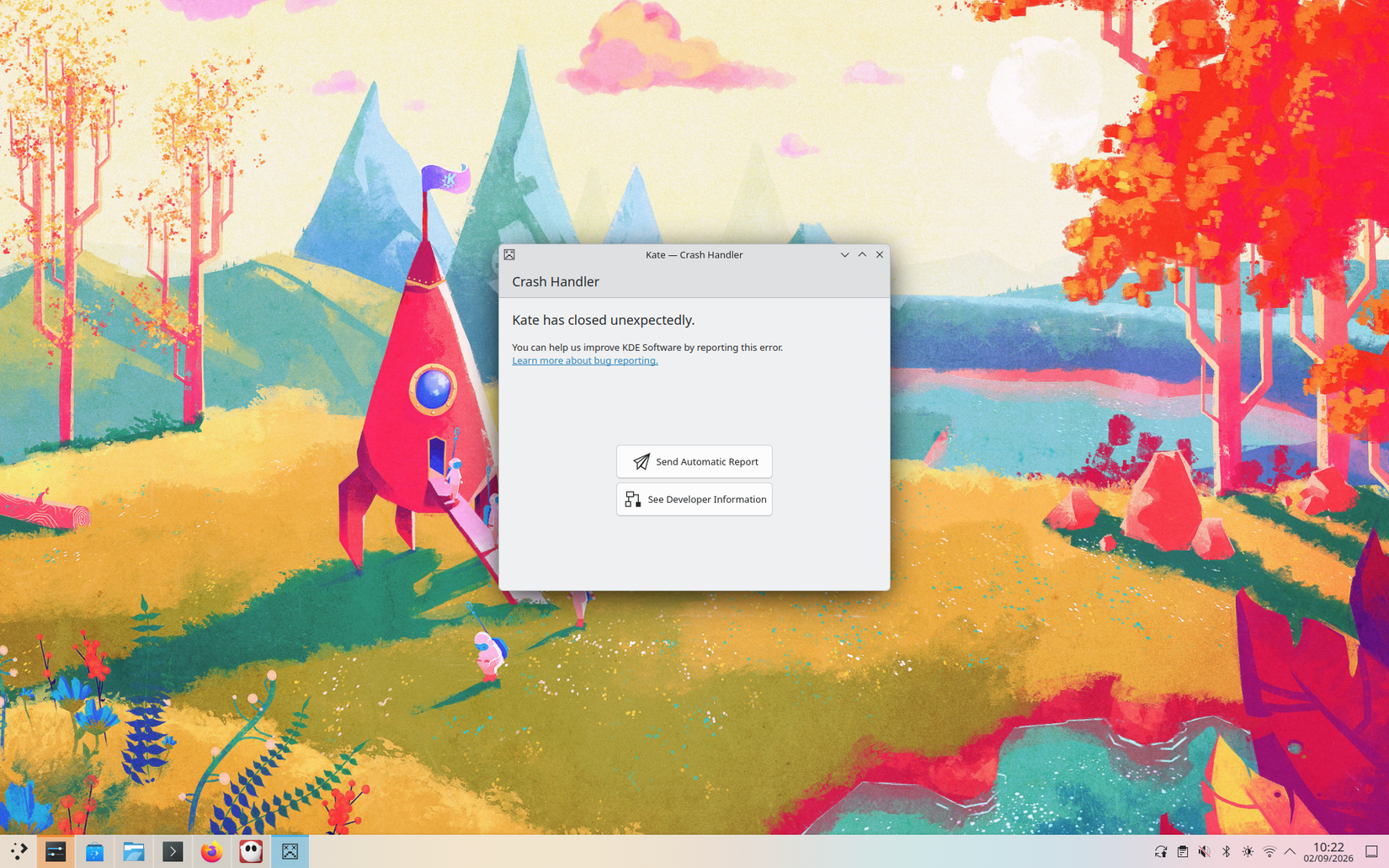Minimize the Crash Handler window
The width and height of the screenshot is (1389, 868).
pos(844,254)
